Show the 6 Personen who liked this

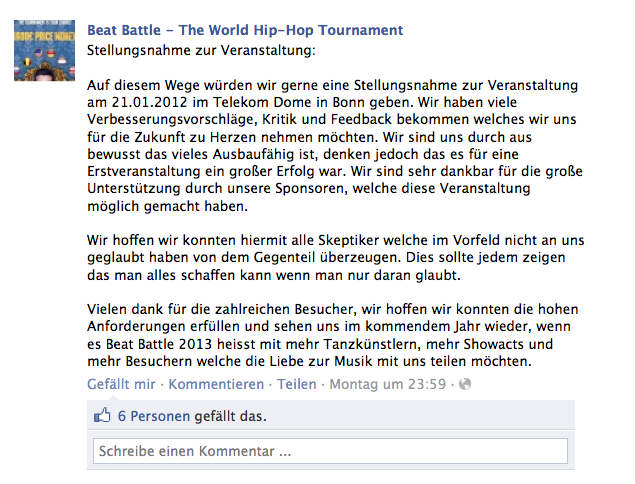[154, 416]
